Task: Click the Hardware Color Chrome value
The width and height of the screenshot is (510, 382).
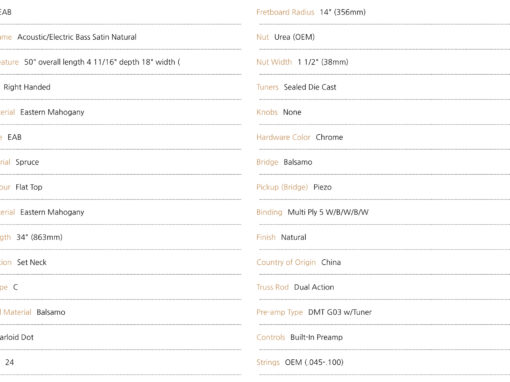Action: 329,137
